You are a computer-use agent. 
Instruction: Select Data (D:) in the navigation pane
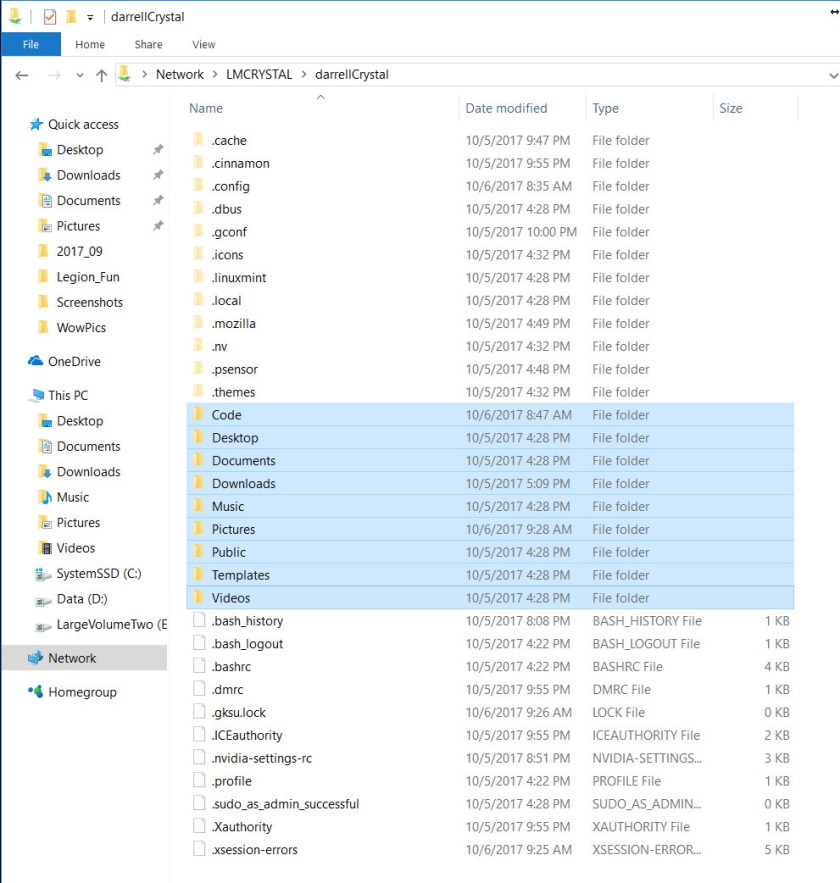tap(82, 599)
